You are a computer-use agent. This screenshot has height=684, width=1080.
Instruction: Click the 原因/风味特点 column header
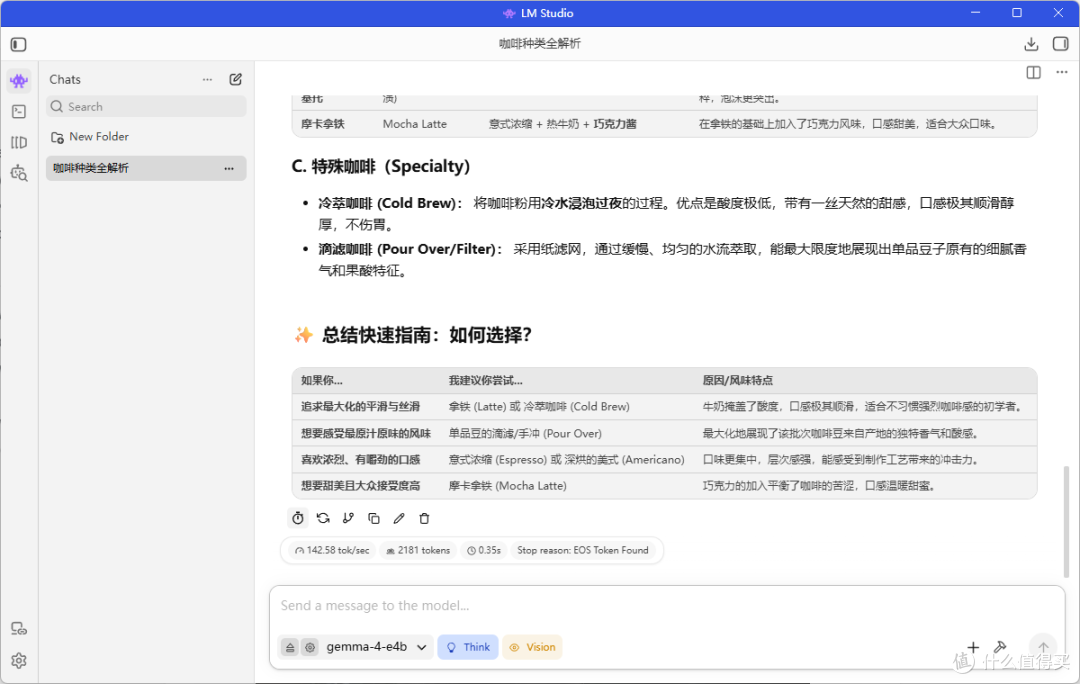click(x=738, y=381)
